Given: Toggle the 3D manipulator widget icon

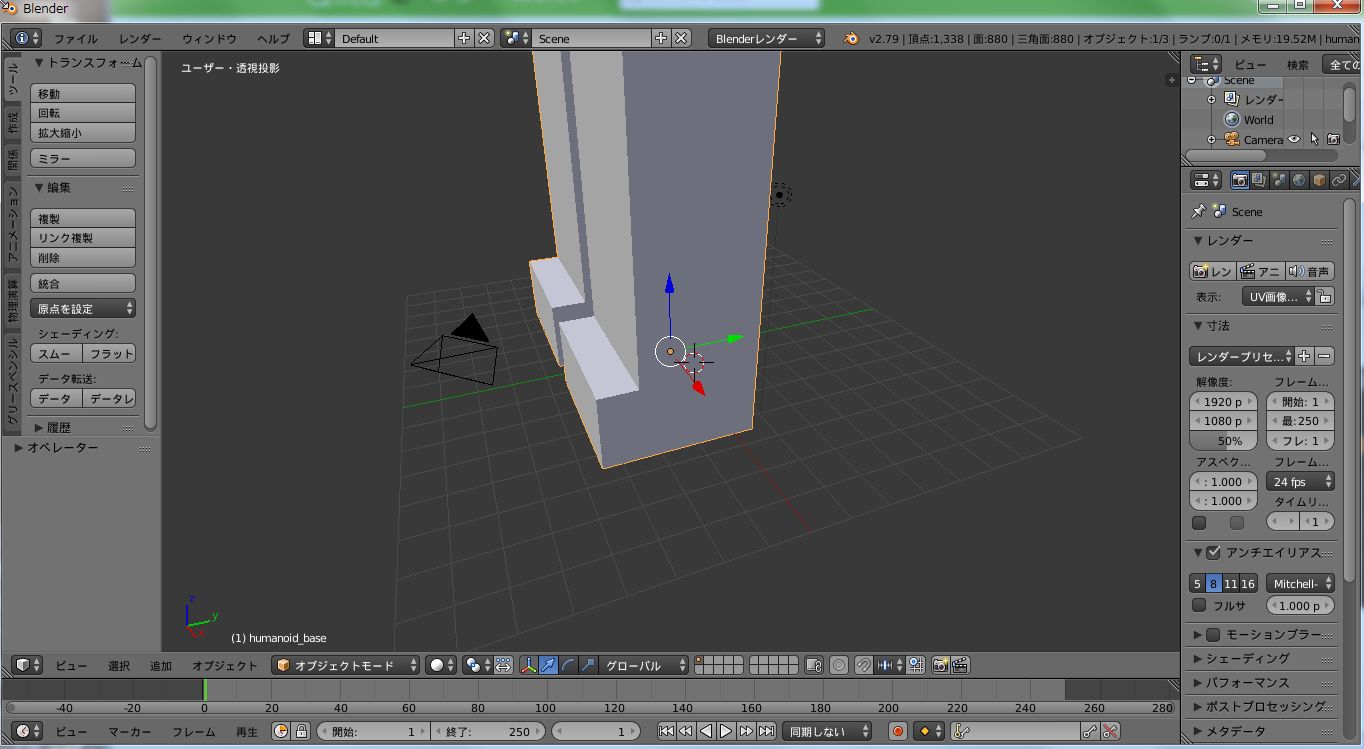Looking at the screenshot, I should (528, 665).
